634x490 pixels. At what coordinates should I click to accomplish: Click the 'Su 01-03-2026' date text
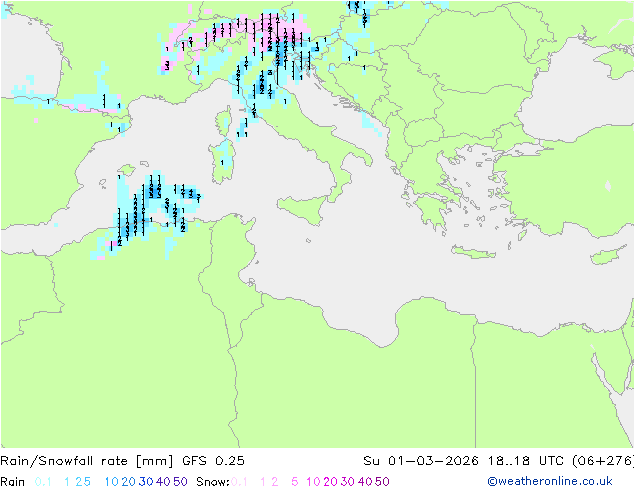[421, 461]
